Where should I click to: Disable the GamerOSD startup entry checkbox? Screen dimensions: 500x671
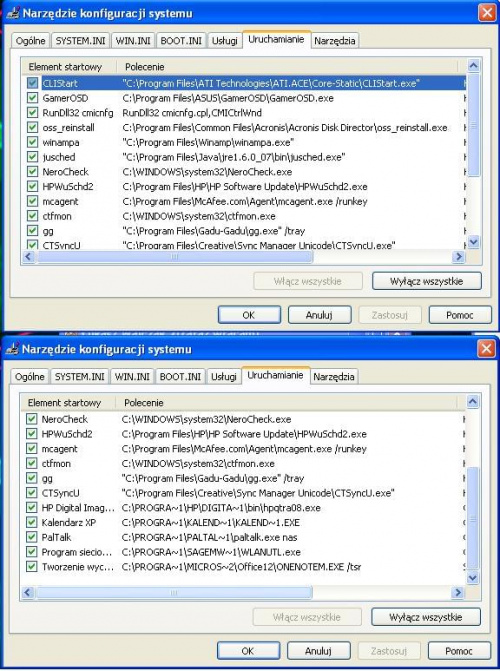[x=33, y=98]
